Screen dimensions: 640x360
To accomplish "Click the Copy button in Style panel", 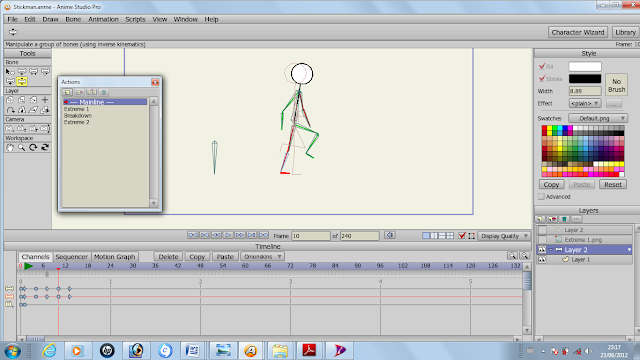I will coord(551,184).
